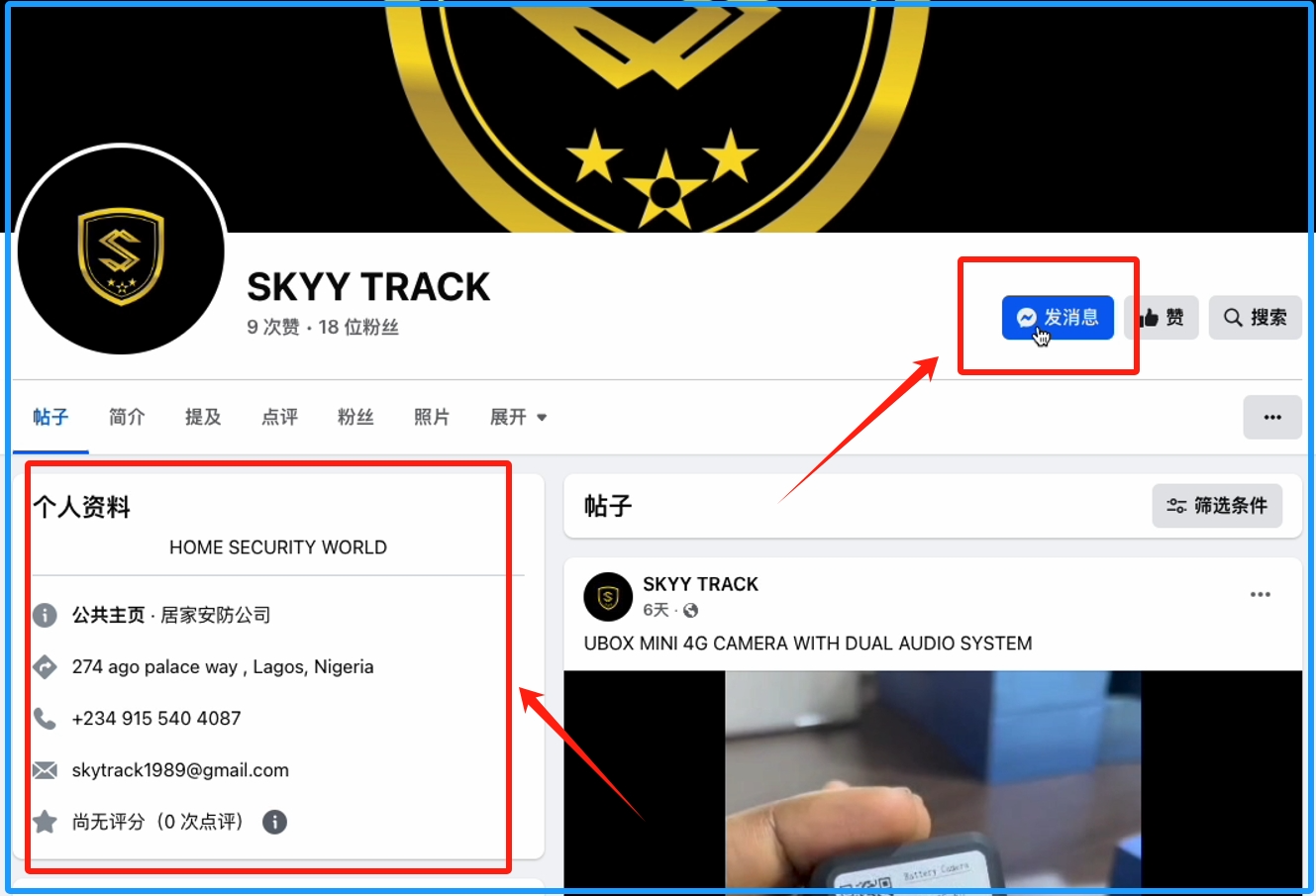Click the 筛选条件 filter button
The height and width of the screenshot is (896, 1316).
(x=1217, y=506)
